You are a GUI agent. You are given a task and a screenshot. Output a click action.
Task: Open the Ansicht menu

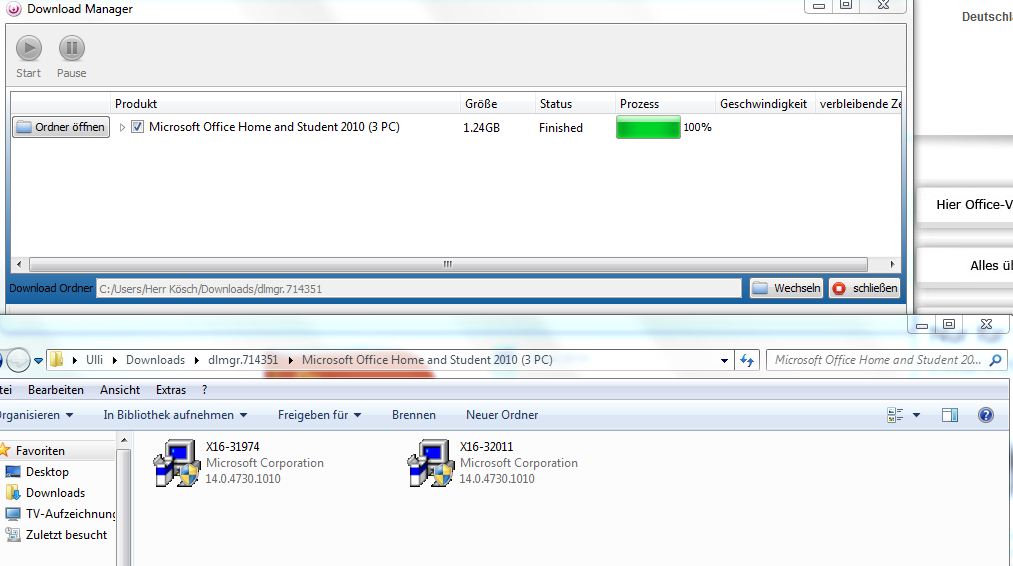120,390
